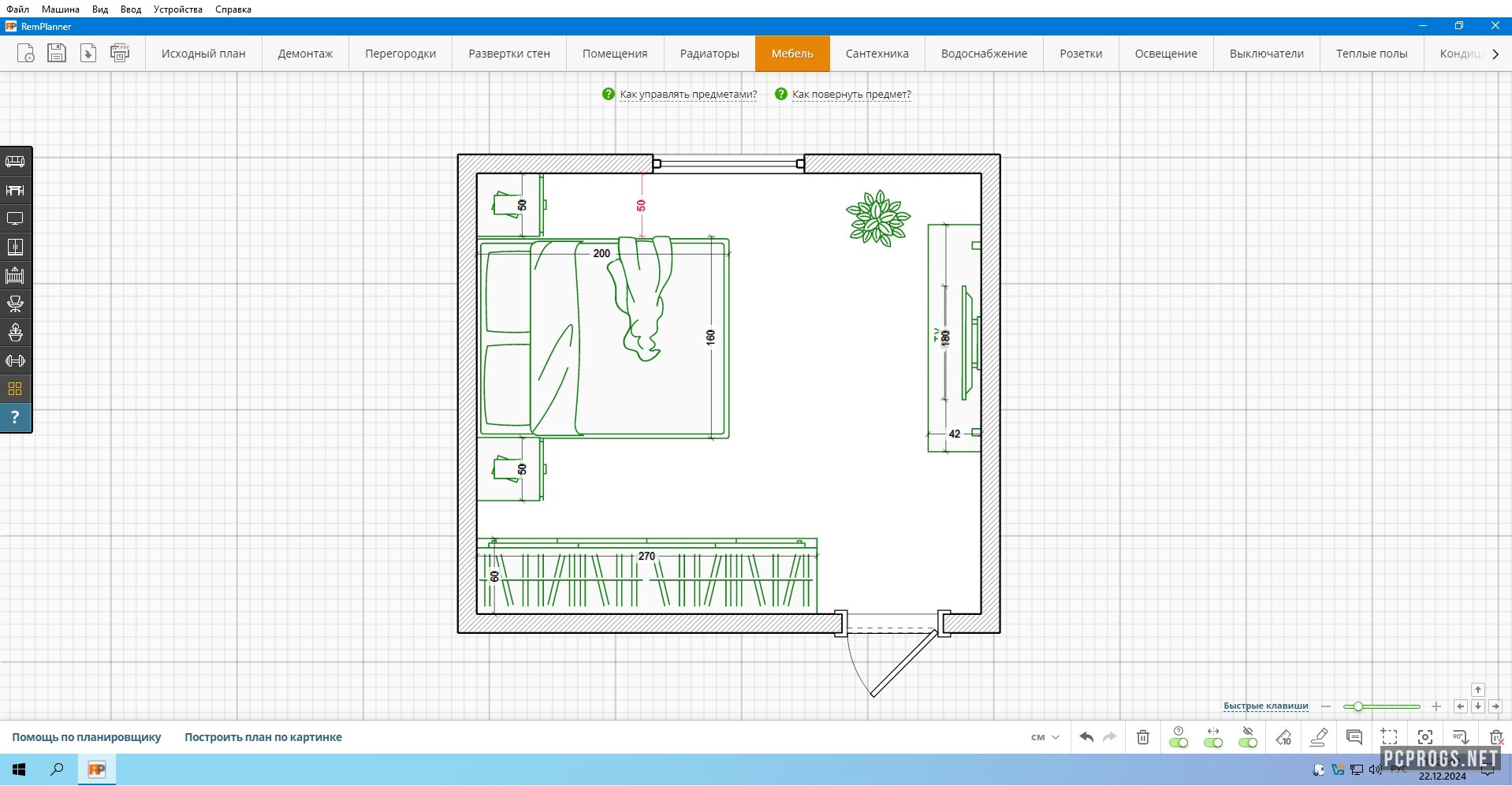Open the Ввод menu

(x=131, y=9)
